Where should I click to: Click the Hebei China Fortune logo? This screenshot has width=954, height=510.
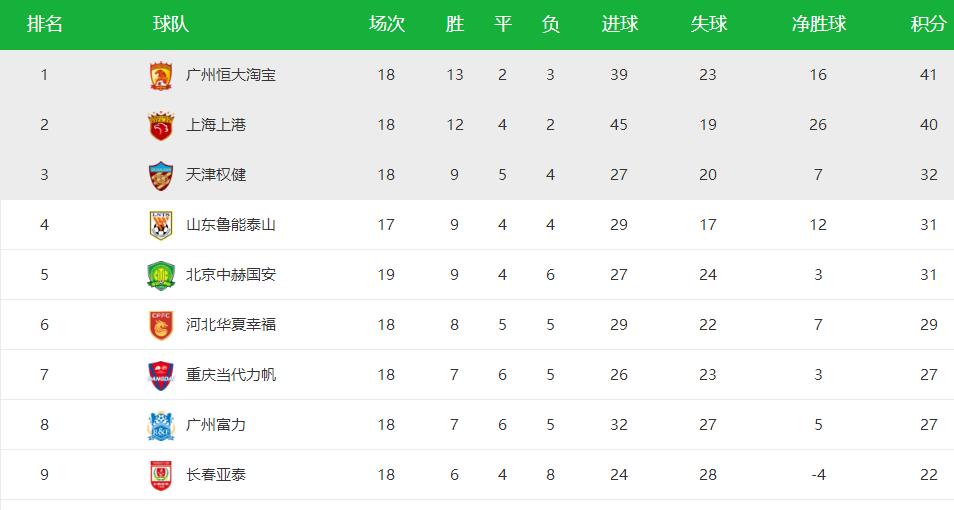(x=160, y=325)
